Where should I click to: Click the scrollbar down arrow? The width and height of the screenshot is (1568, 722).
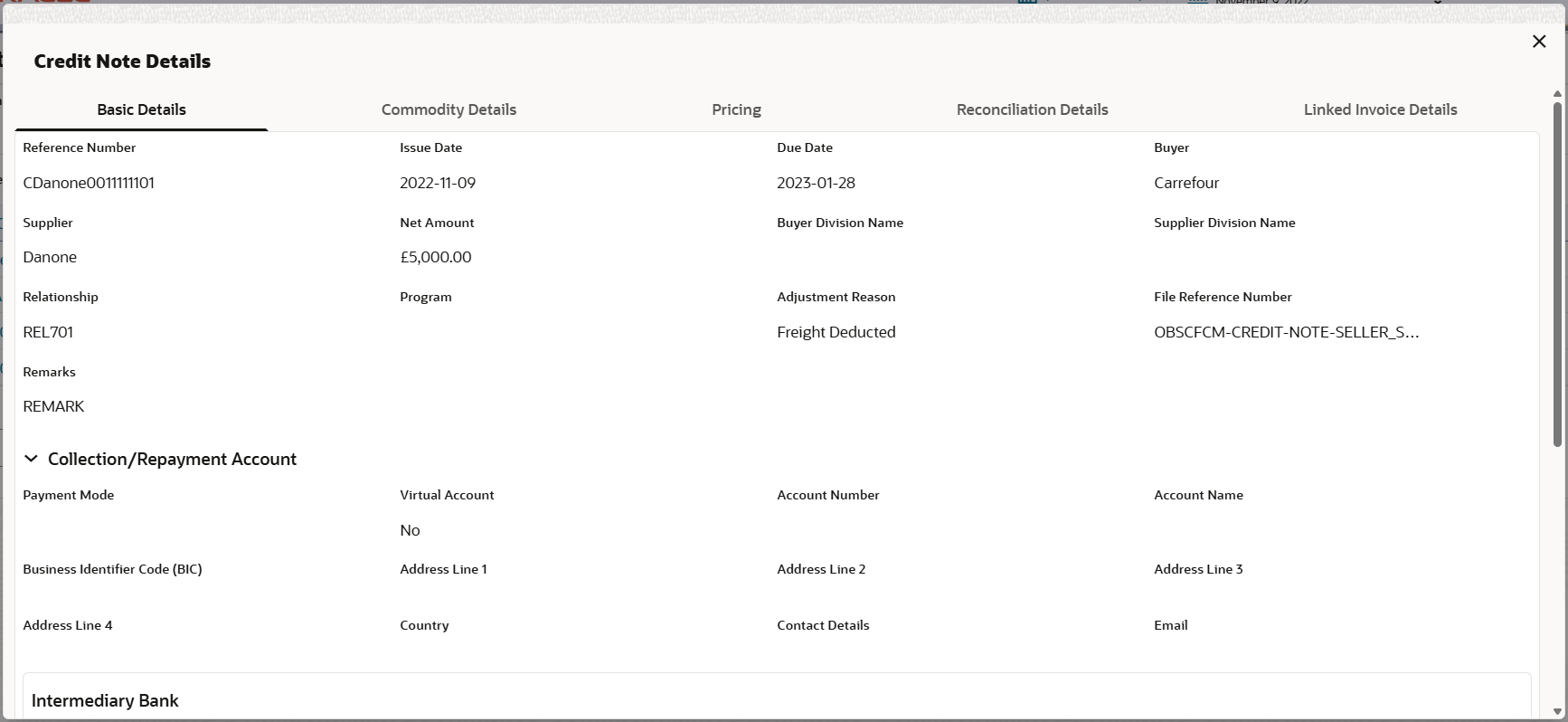[1557, 712]
